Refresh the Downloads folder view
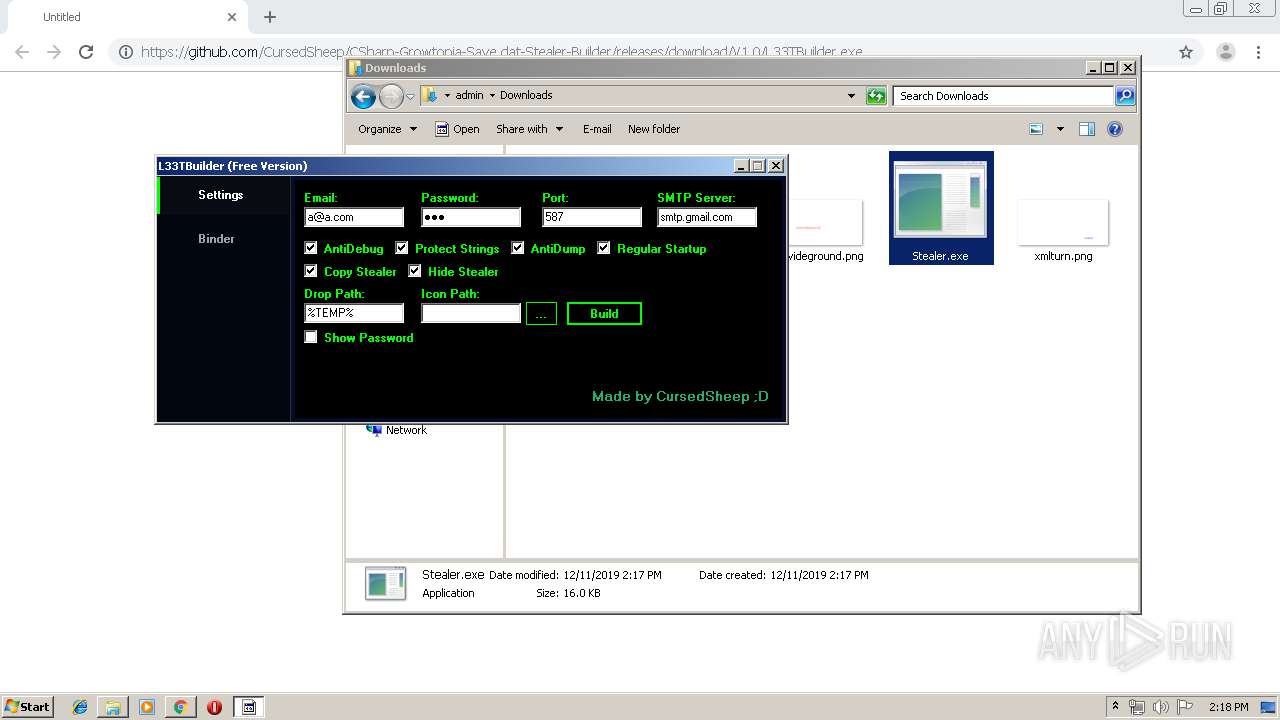This screenshot has height=720, width=1280. coord(876,96)
